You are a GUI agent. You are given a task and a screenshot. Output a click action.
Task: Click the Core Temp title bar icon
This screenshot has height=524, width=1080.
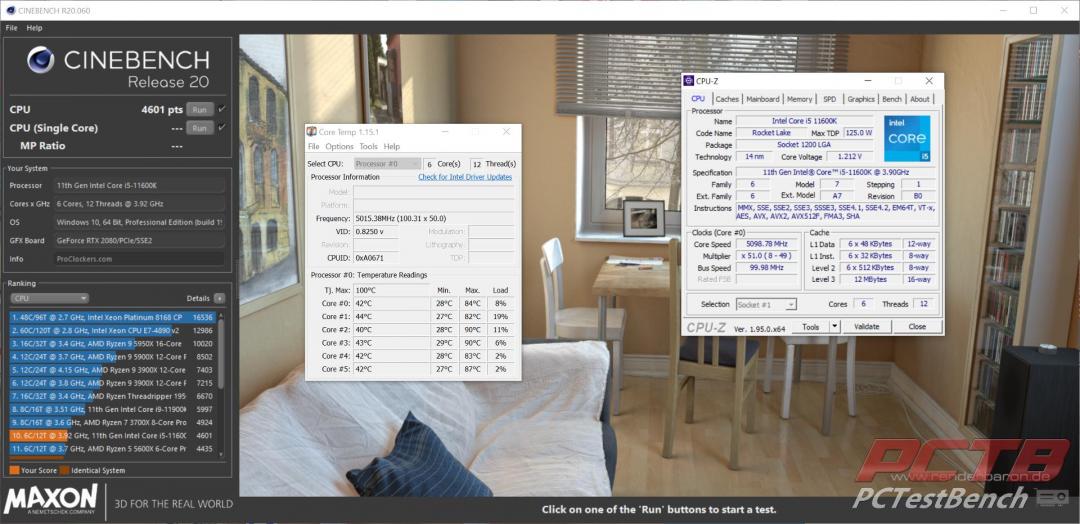pyautogui.click(x=312, y=132)
